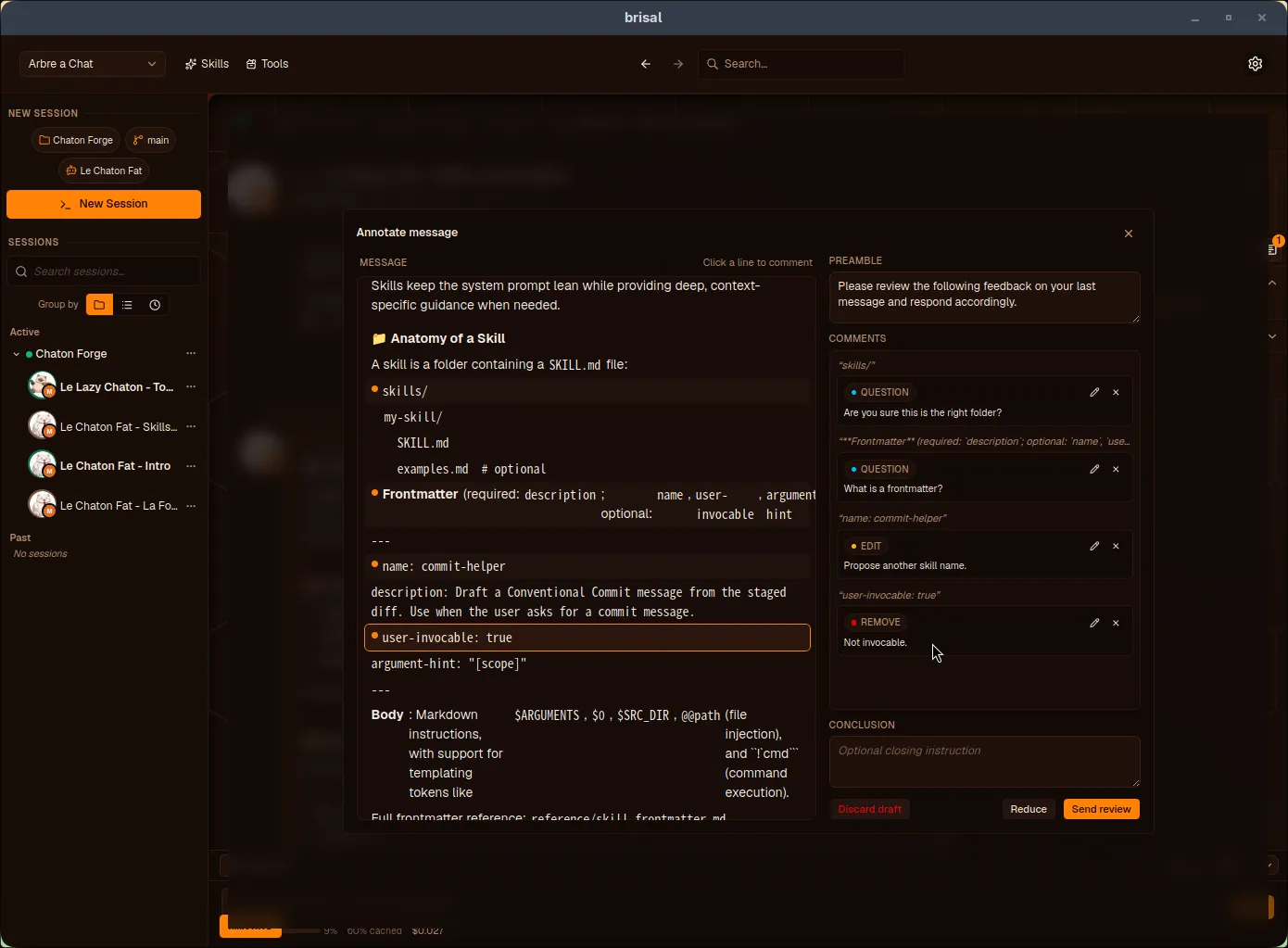Click the top Search field

click(802, 64)
